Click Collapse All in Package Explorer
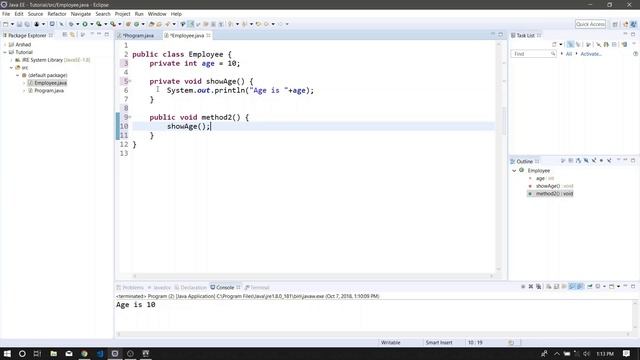640x360 pixels. click(x=64, y=35)
